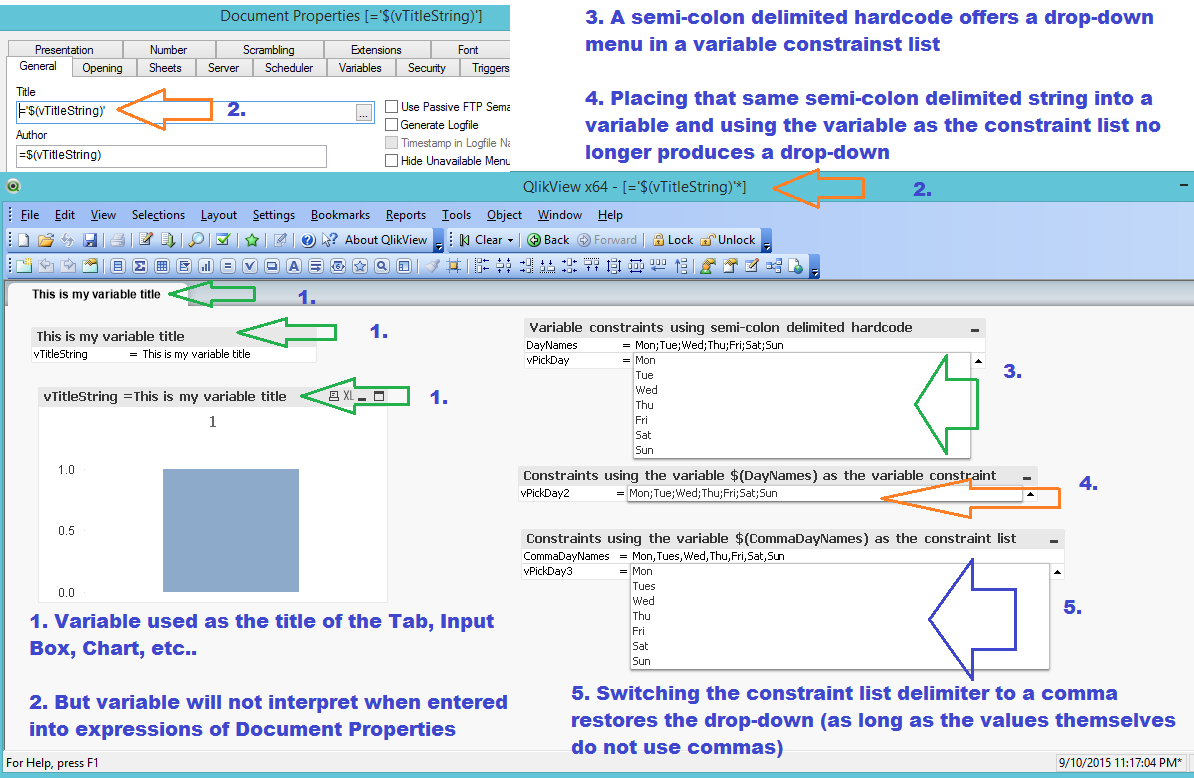Click the Create Search Object icon

coord(382,266)
